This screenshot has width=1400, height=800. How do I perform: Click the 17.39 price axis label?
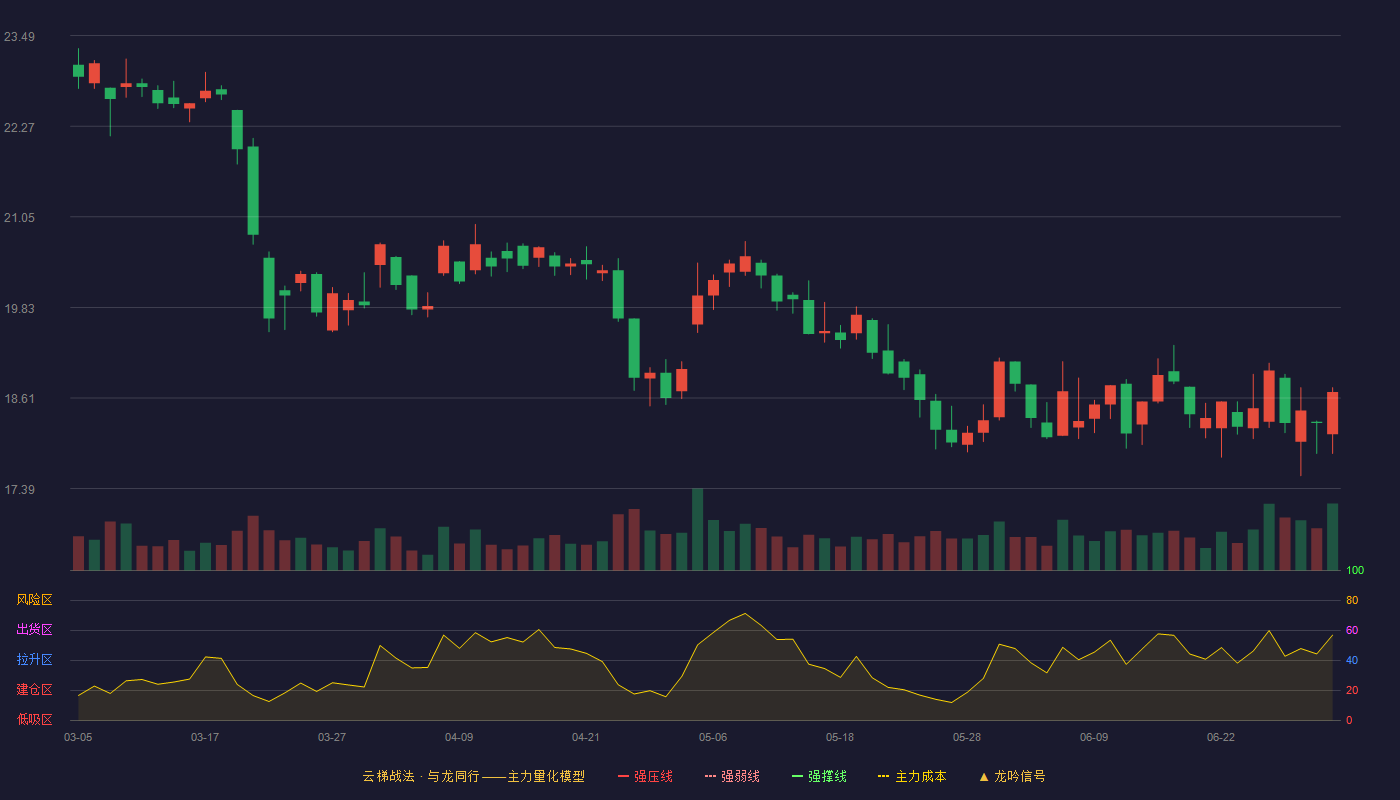tap(19, 490)
